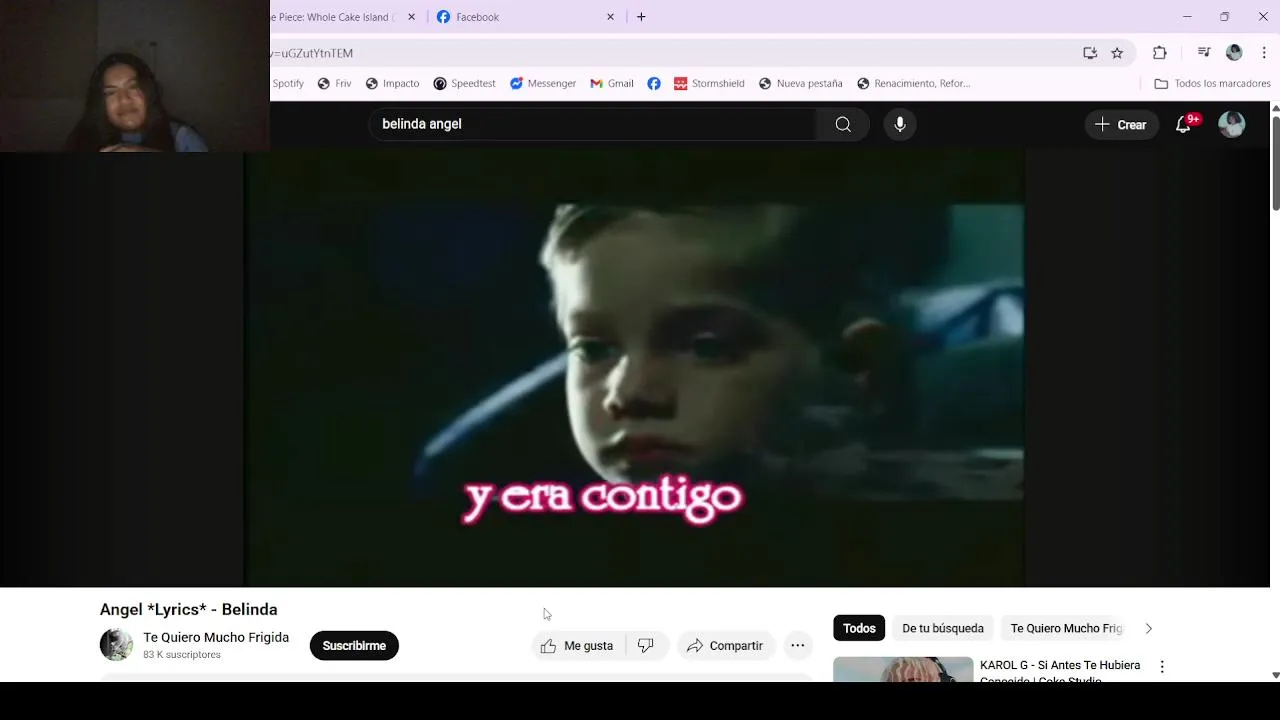Open the Nueva pestaña bookmark
The width and height of the screenshot is (1280, 720).
click(800, 83)
